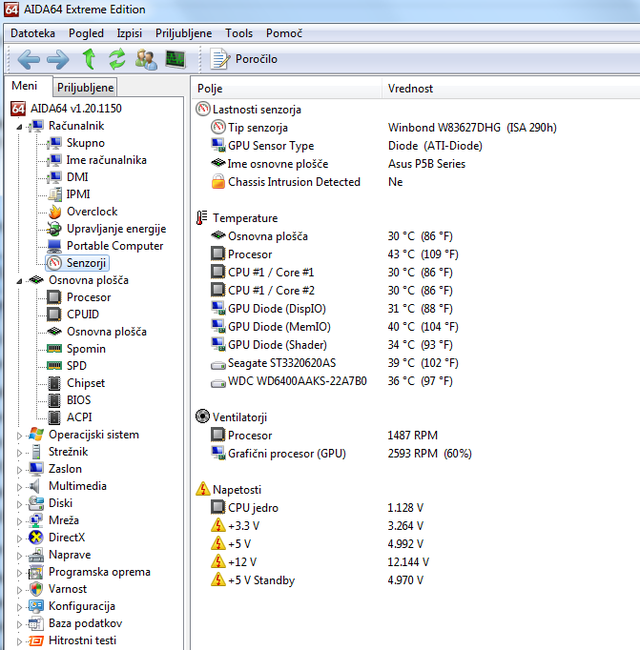The width and height of the screenshot is (640, 650).
Task: Refresh the sensor readings
Action: coord(117,59)
